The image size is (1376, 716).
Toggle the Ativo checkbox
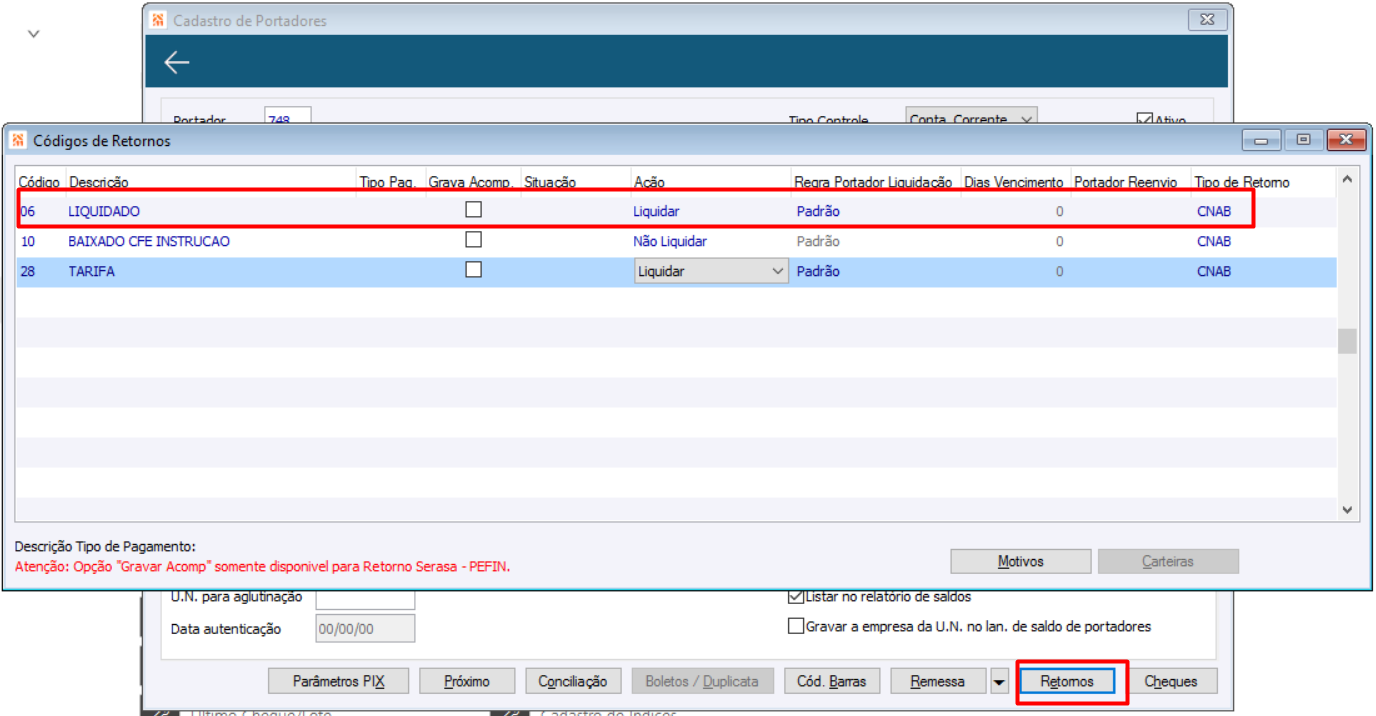point(1144,120)
